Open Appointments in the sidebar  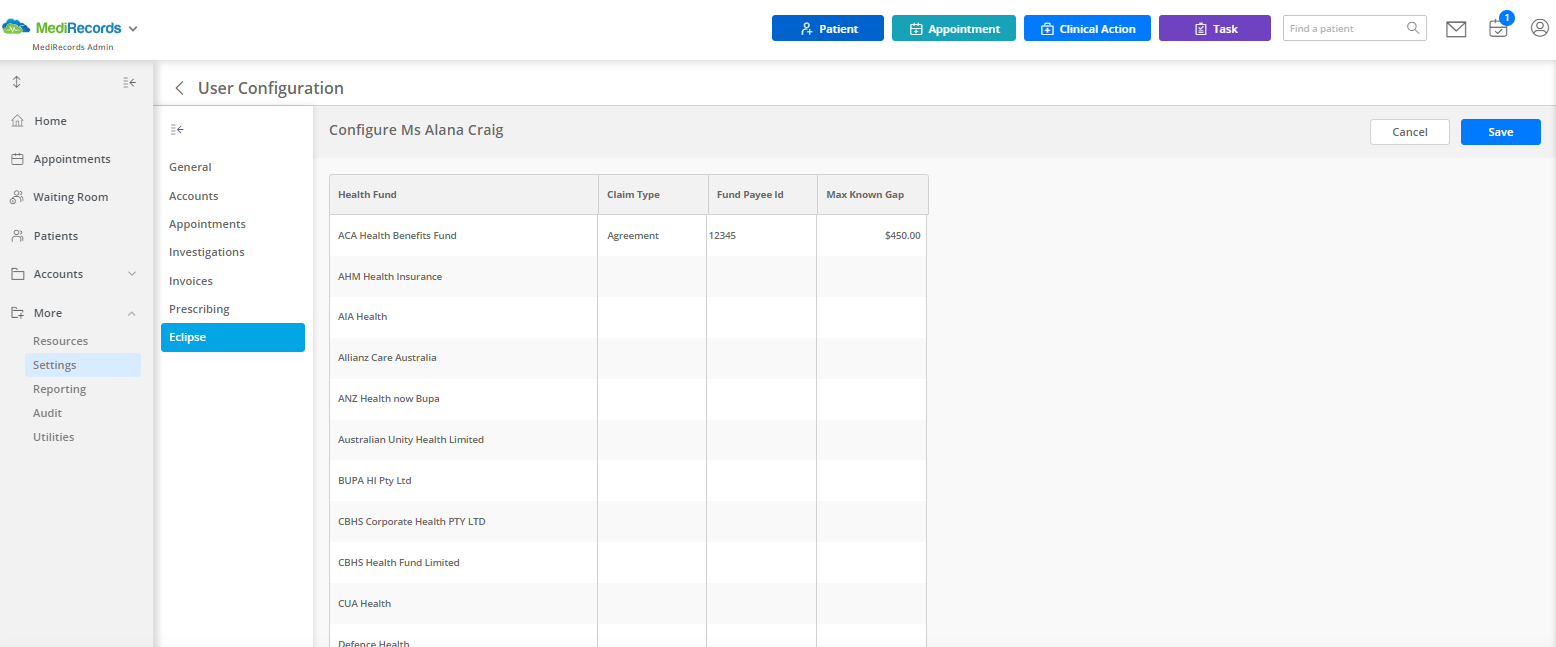pos(72,159)
